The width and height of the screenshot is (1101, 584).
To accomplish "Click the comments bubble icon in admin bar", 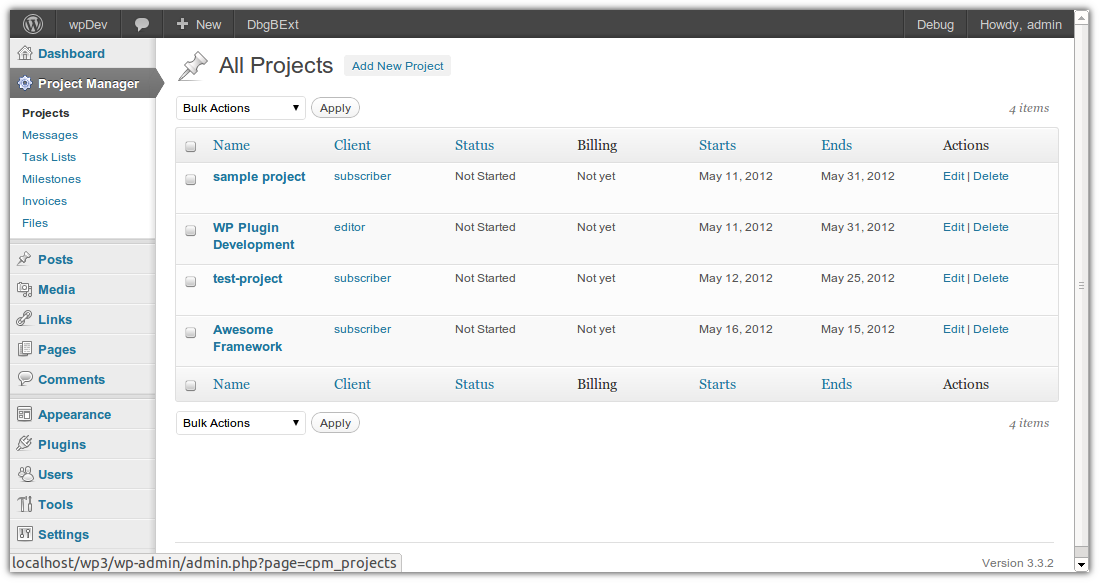I will click(x=142, y=25).
